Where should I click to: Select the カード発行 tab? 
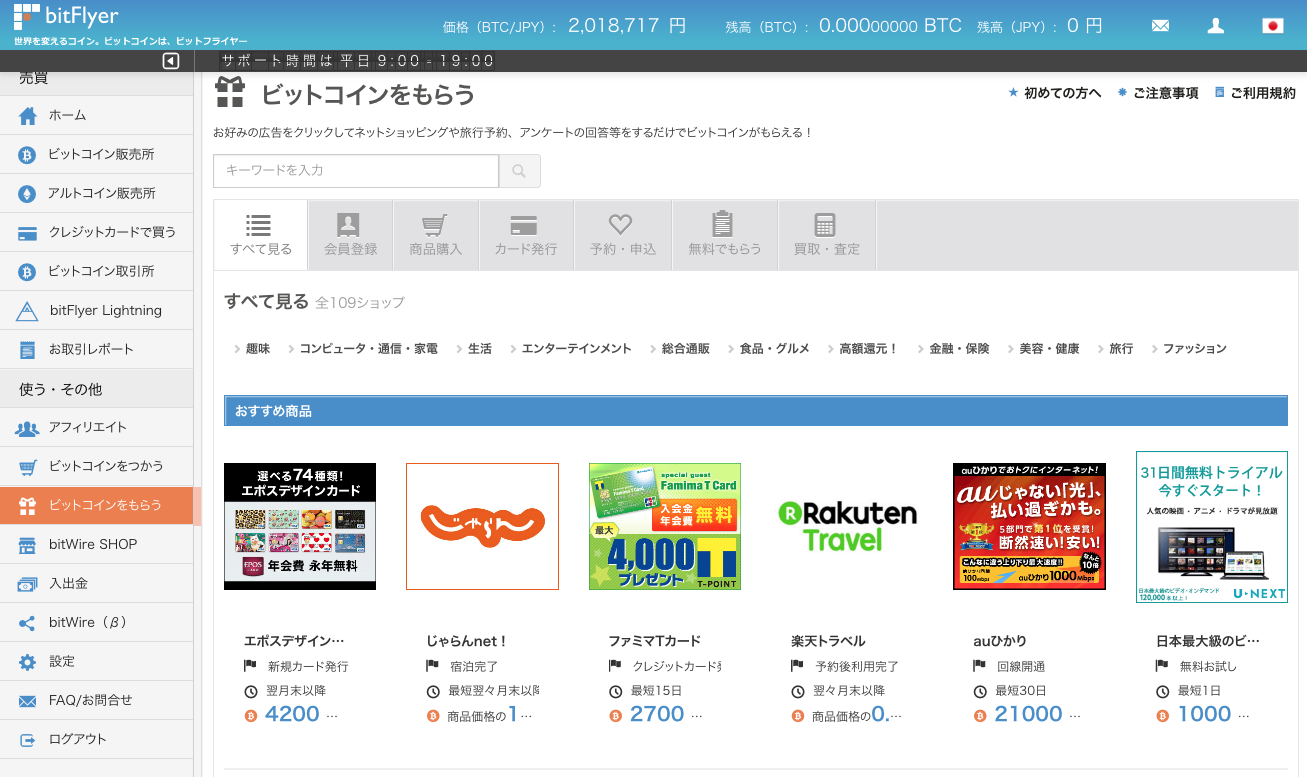point(526,235)
